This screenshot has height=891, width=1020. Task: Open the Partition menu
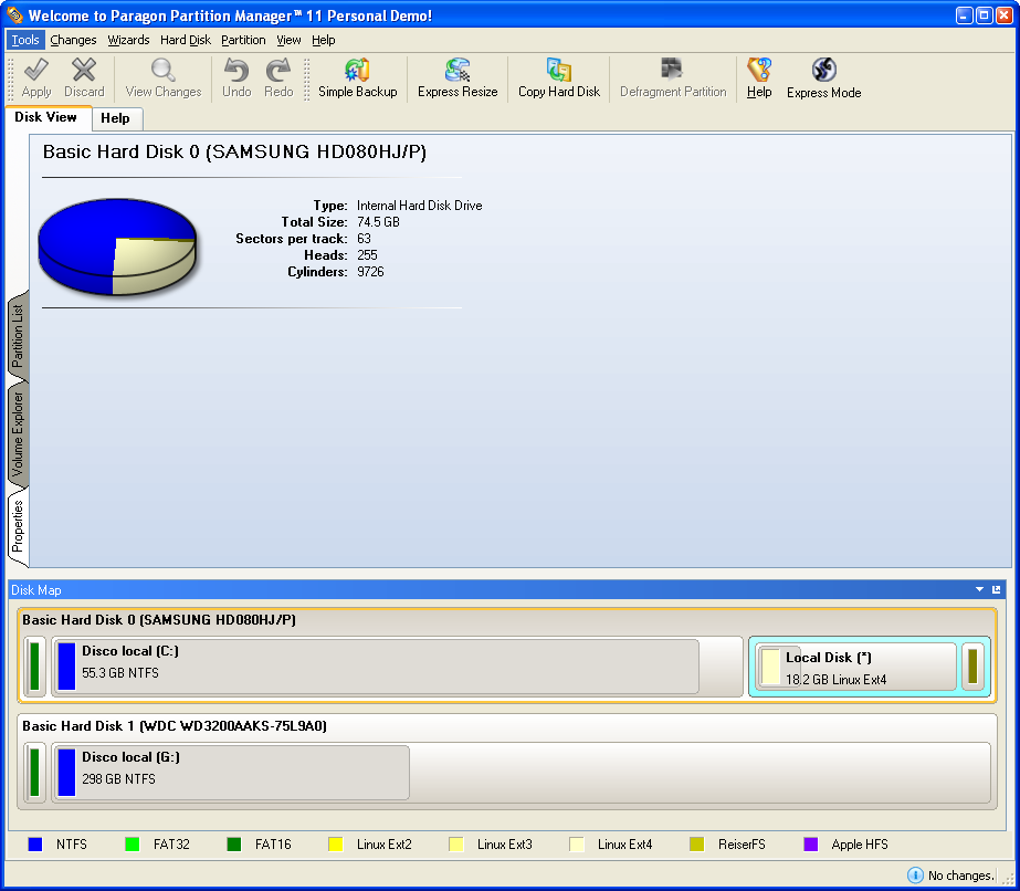pos(243,40)
